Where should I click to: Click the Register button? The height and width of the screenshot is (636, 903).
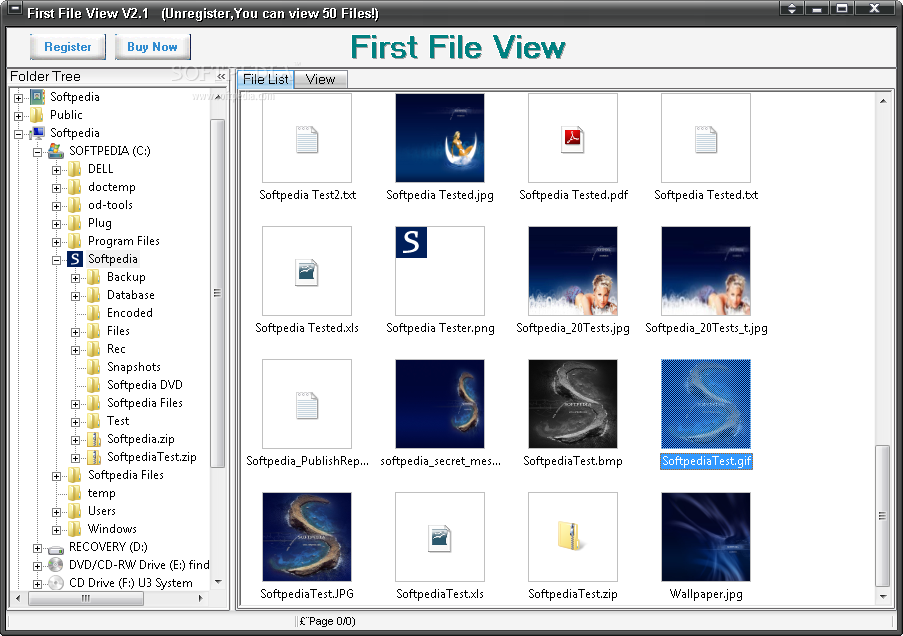pos(67,47)
